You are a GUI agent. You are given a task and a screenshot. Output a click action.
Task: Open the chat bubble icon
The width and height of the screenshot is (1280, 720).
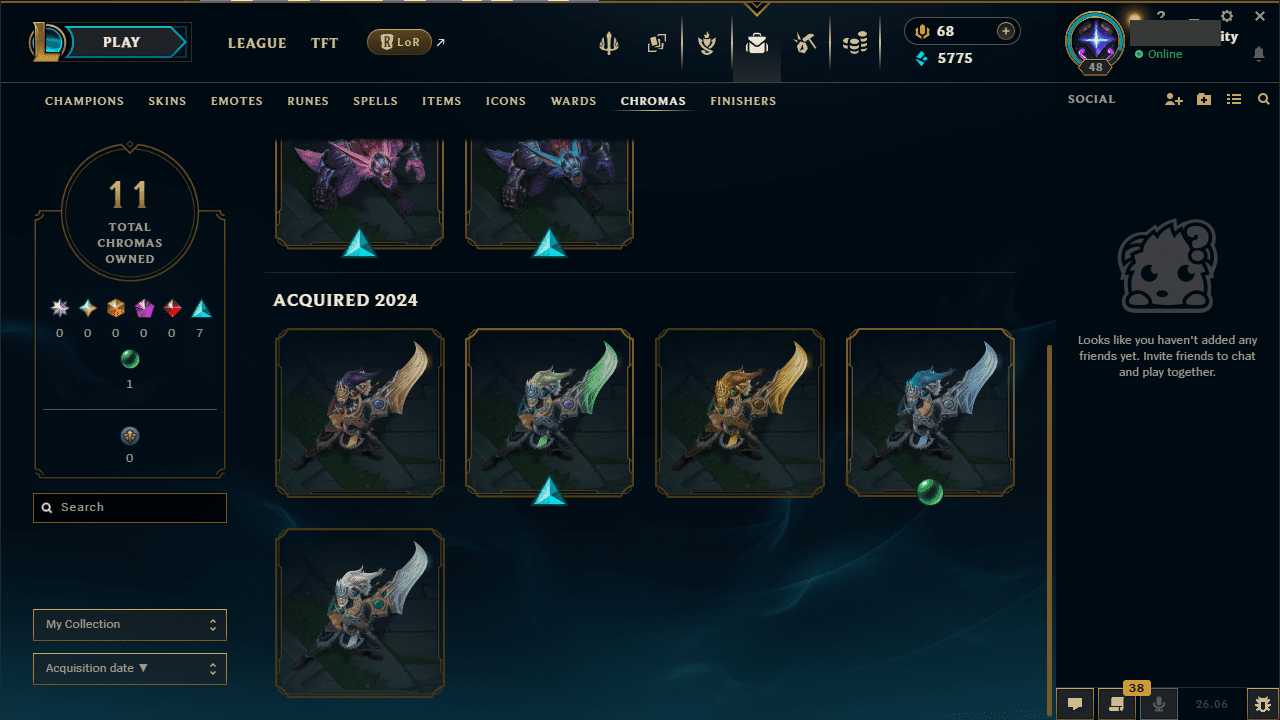(x=1075, y=703)
